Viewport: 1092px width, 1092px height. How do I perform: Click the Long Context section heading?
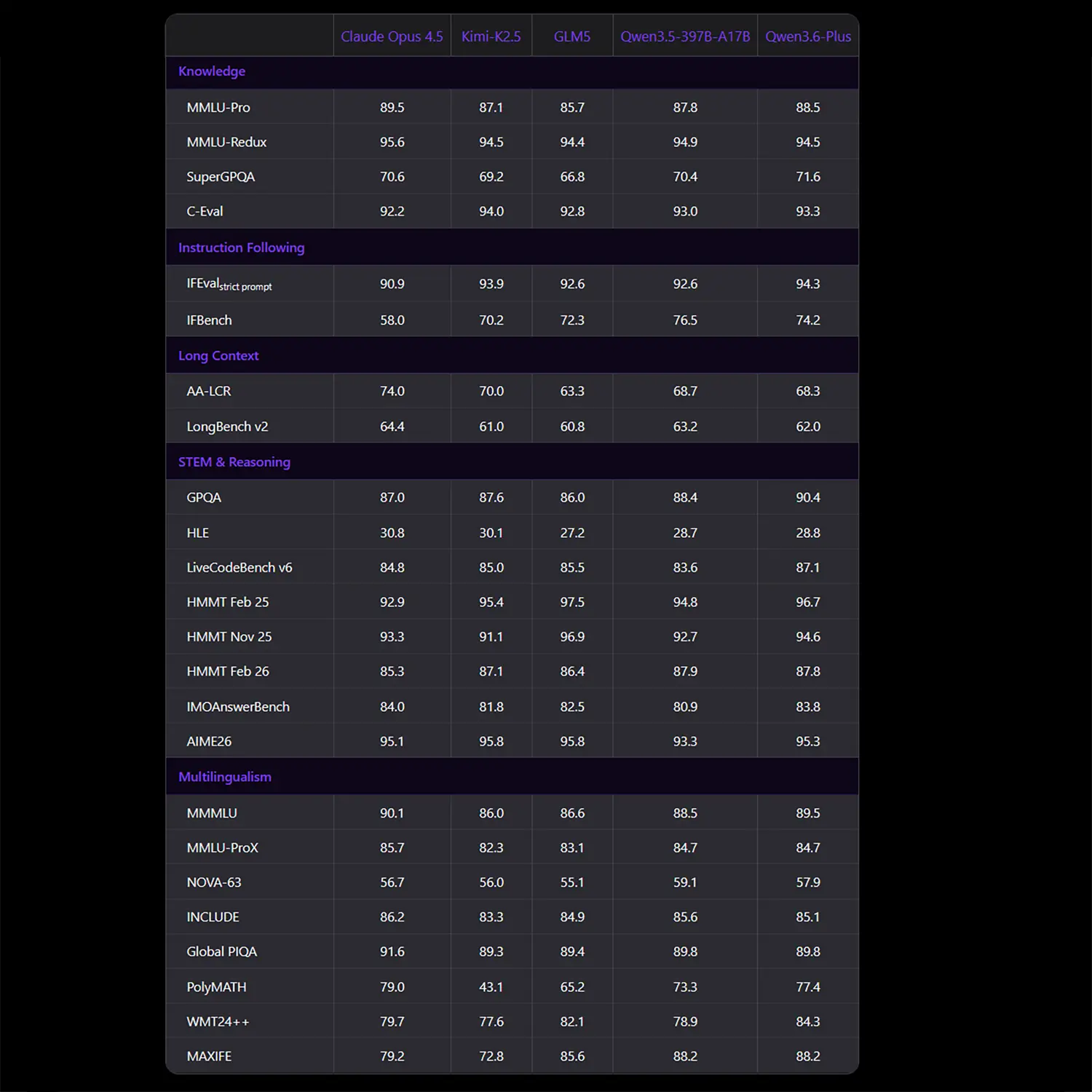(218, 356)
